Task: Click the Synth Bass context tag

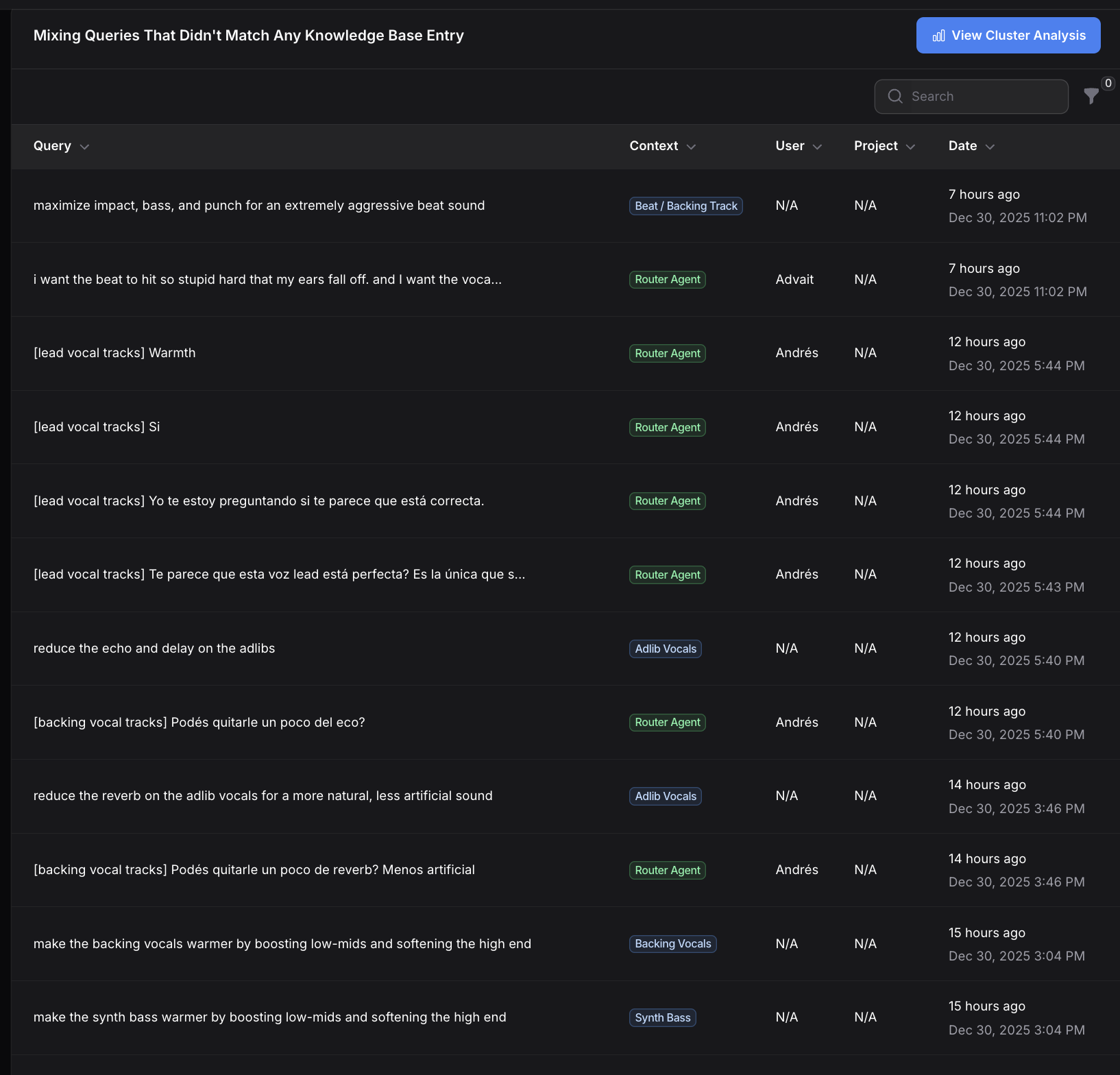Action: [x=662, y=1017]
